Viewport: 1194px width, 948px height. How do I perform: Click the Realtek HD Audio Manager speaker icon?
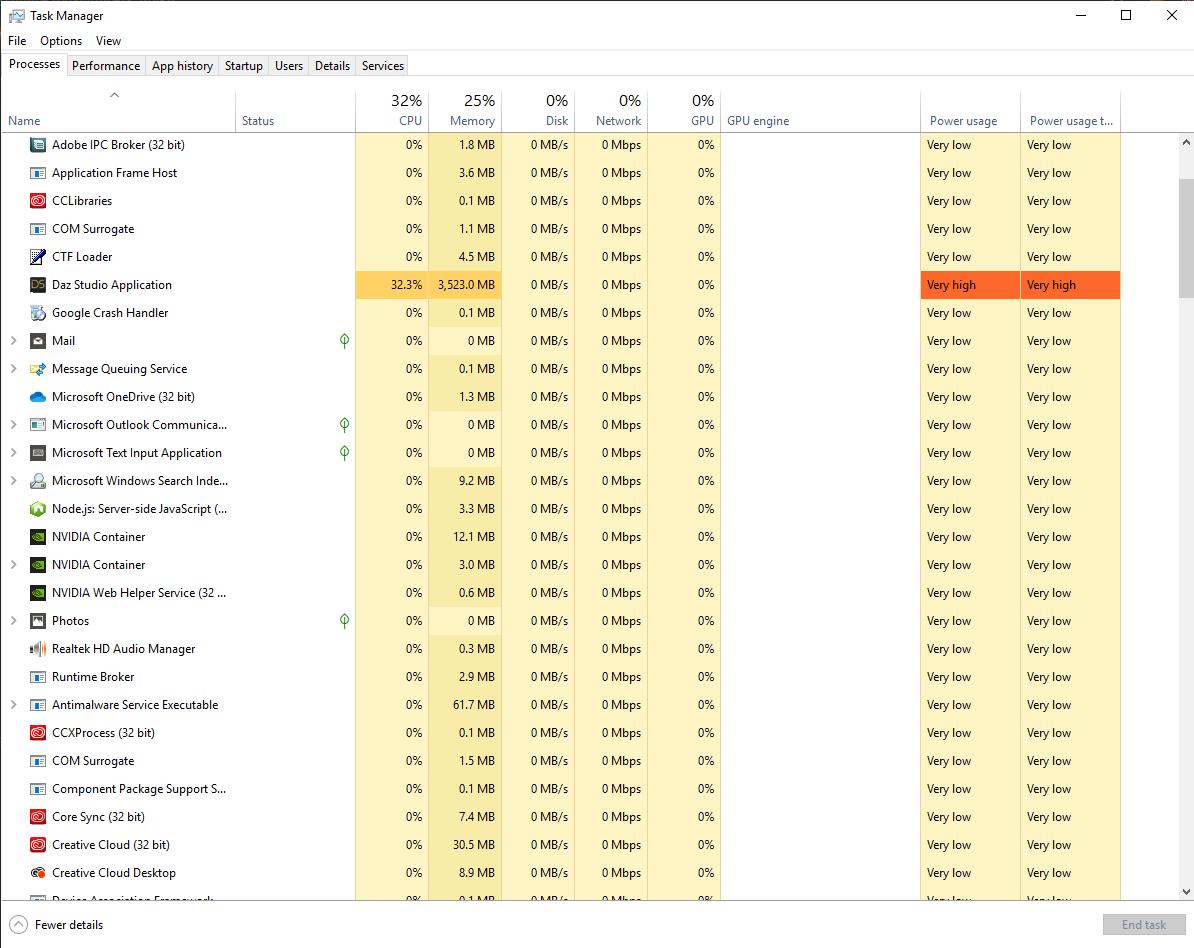(37, 649)
